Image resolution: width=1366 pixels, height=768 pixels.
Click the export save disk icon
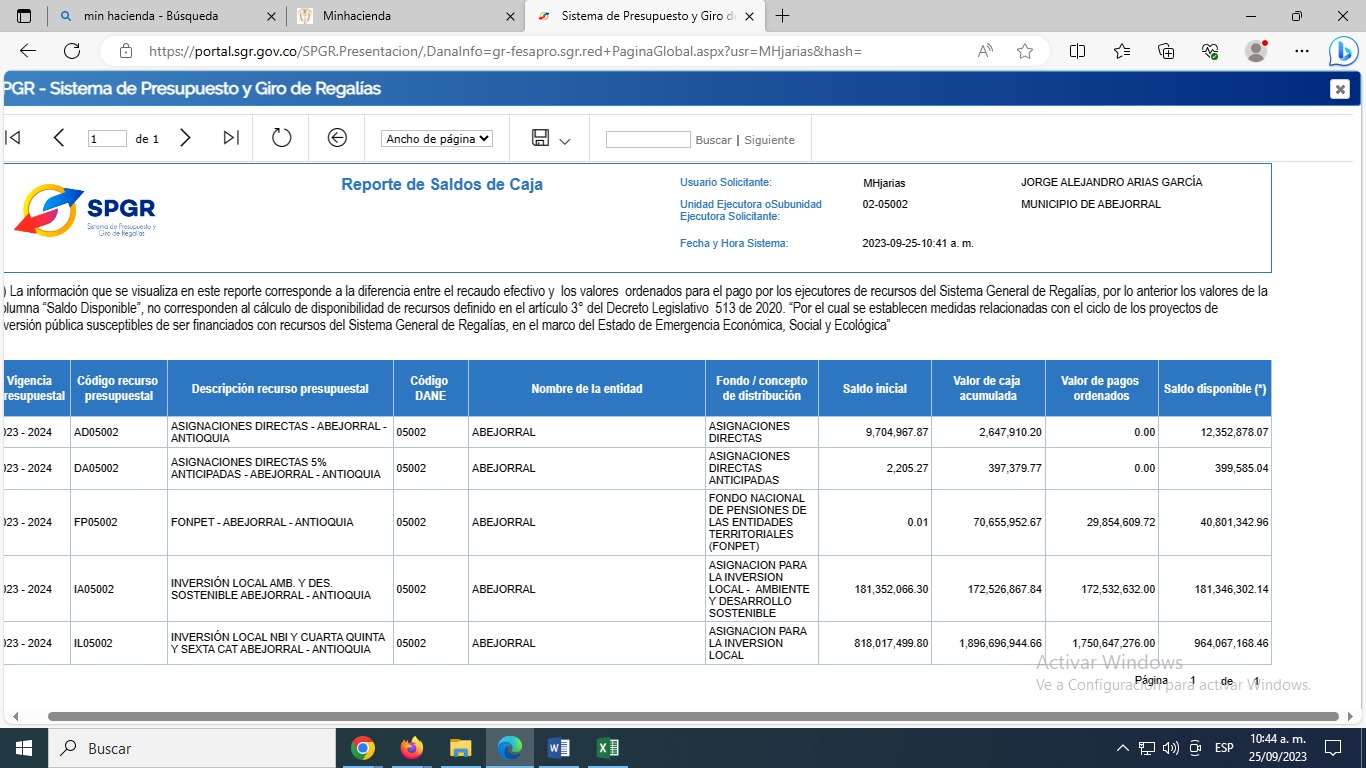[541, 138]
